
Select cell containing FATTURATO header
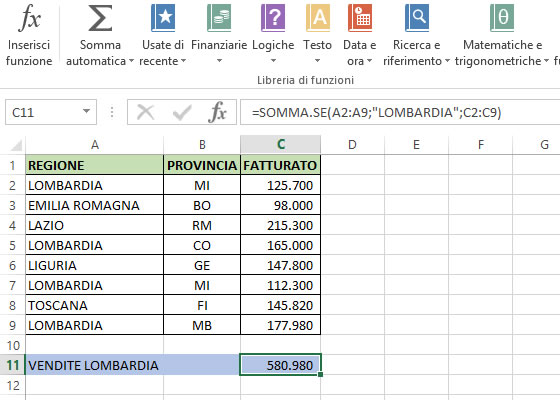pos(280,165)
